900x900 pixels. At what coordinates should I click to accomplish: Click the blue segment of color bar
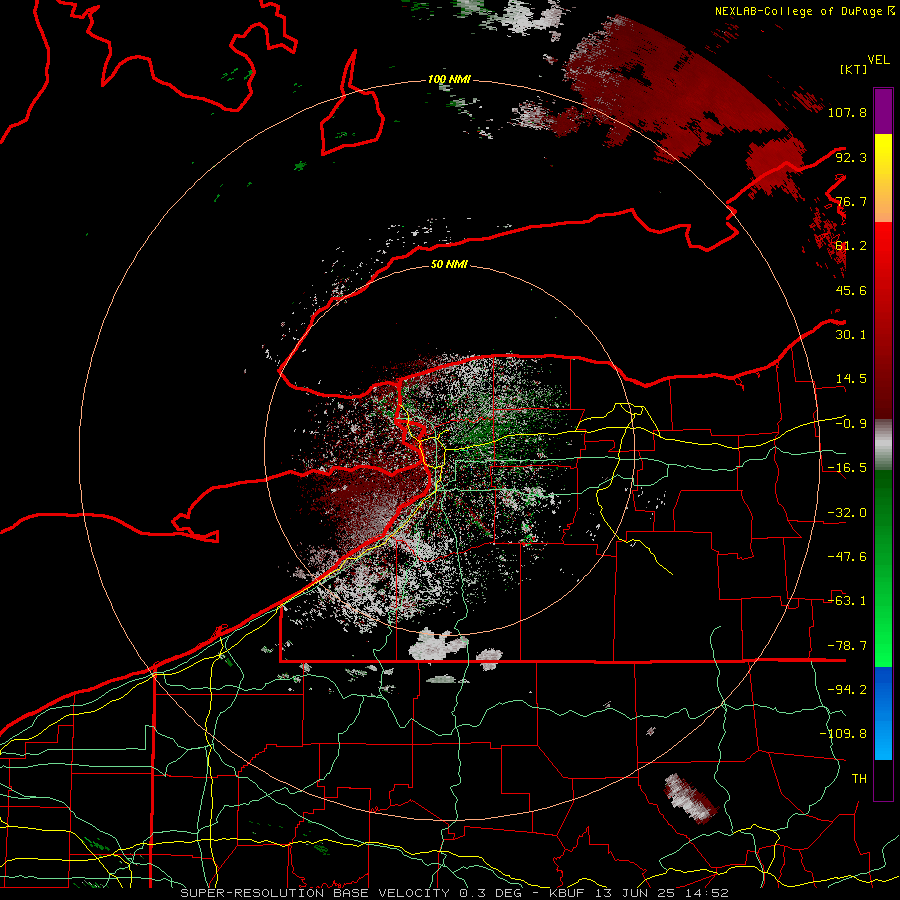point(883,713)
